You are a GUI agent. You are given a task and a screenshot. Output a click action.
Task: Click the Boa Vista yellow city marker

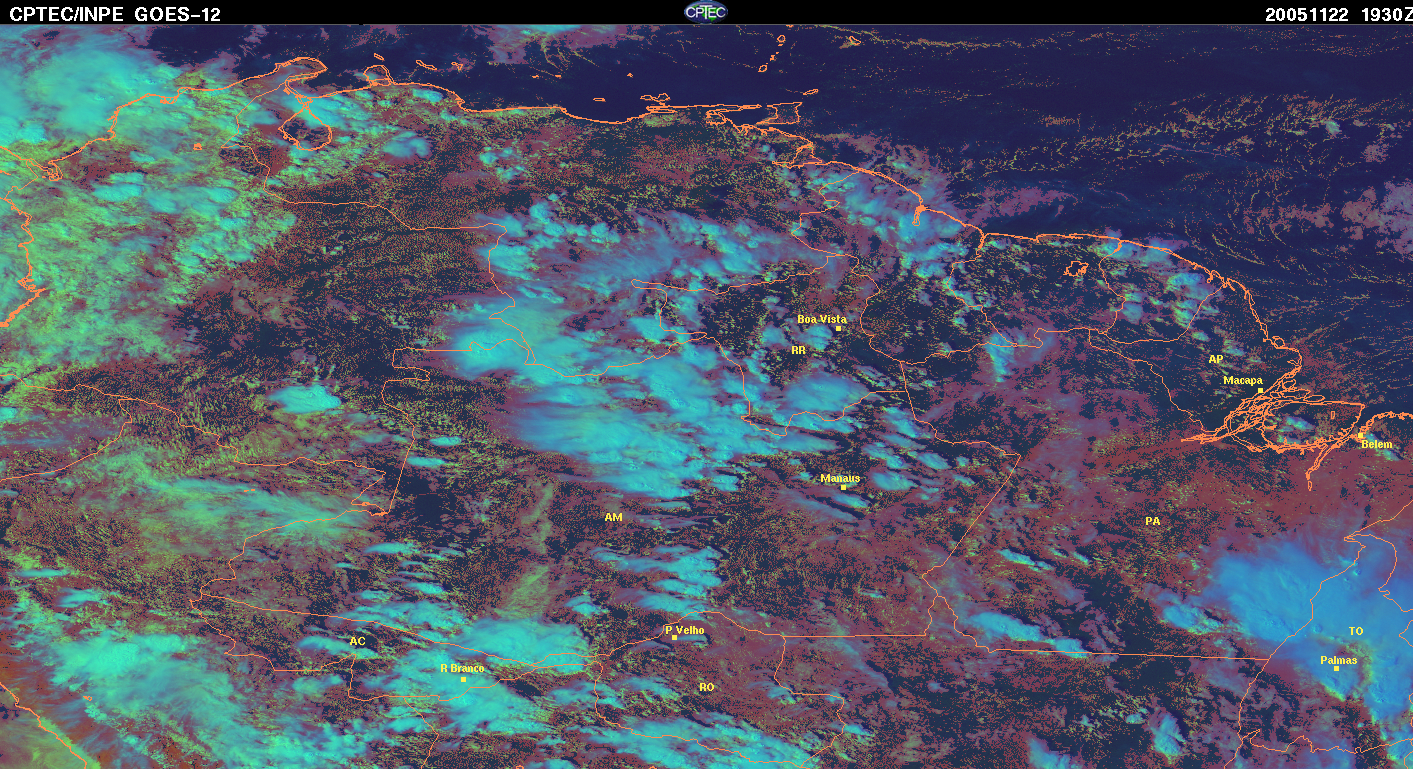click(x=839, y=328)
